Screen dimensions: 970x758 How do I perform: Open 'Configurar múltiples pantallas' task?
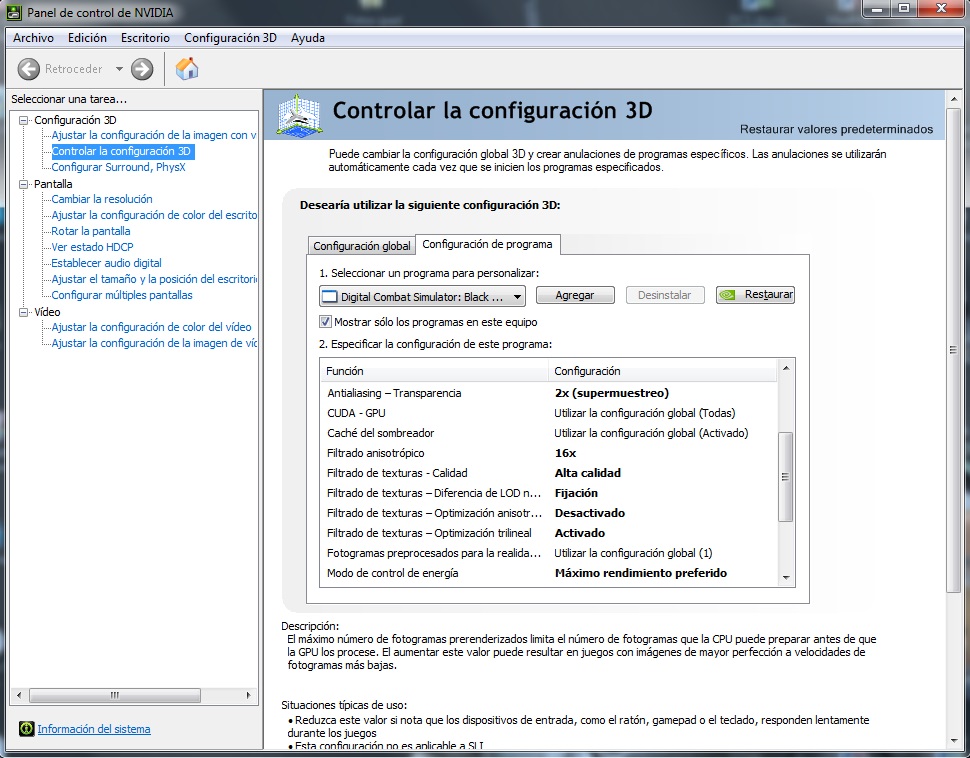pyautogui.click(x=122, y=295)
